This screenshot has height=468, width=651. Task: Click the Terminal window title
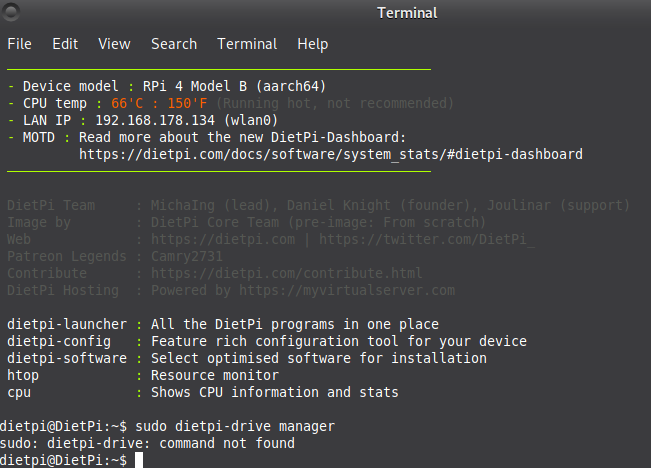pos(407,13)
